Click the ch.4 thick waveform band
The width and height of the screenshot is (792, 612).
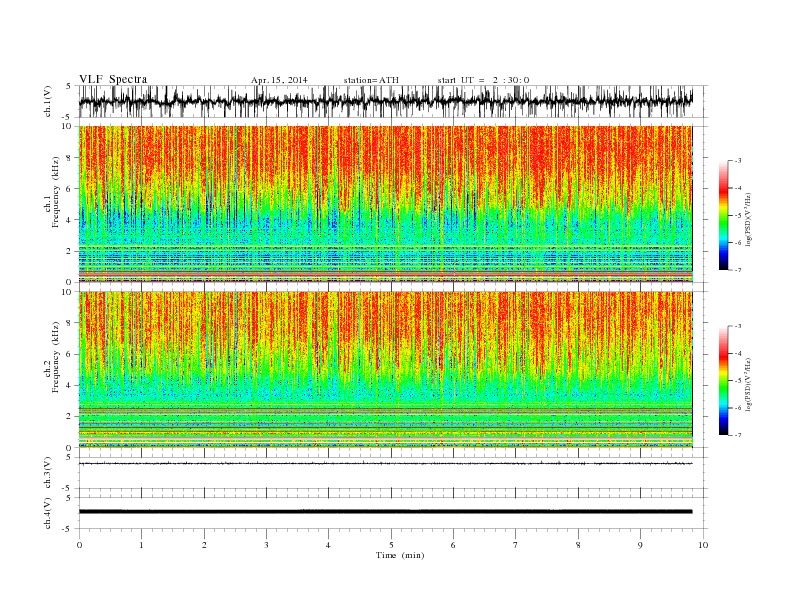386,512
